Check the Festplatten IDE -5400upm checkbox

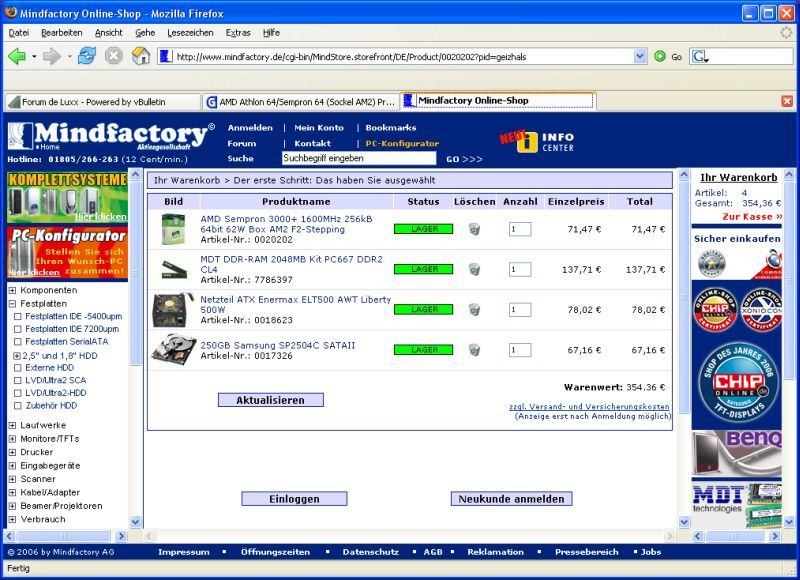18,316
